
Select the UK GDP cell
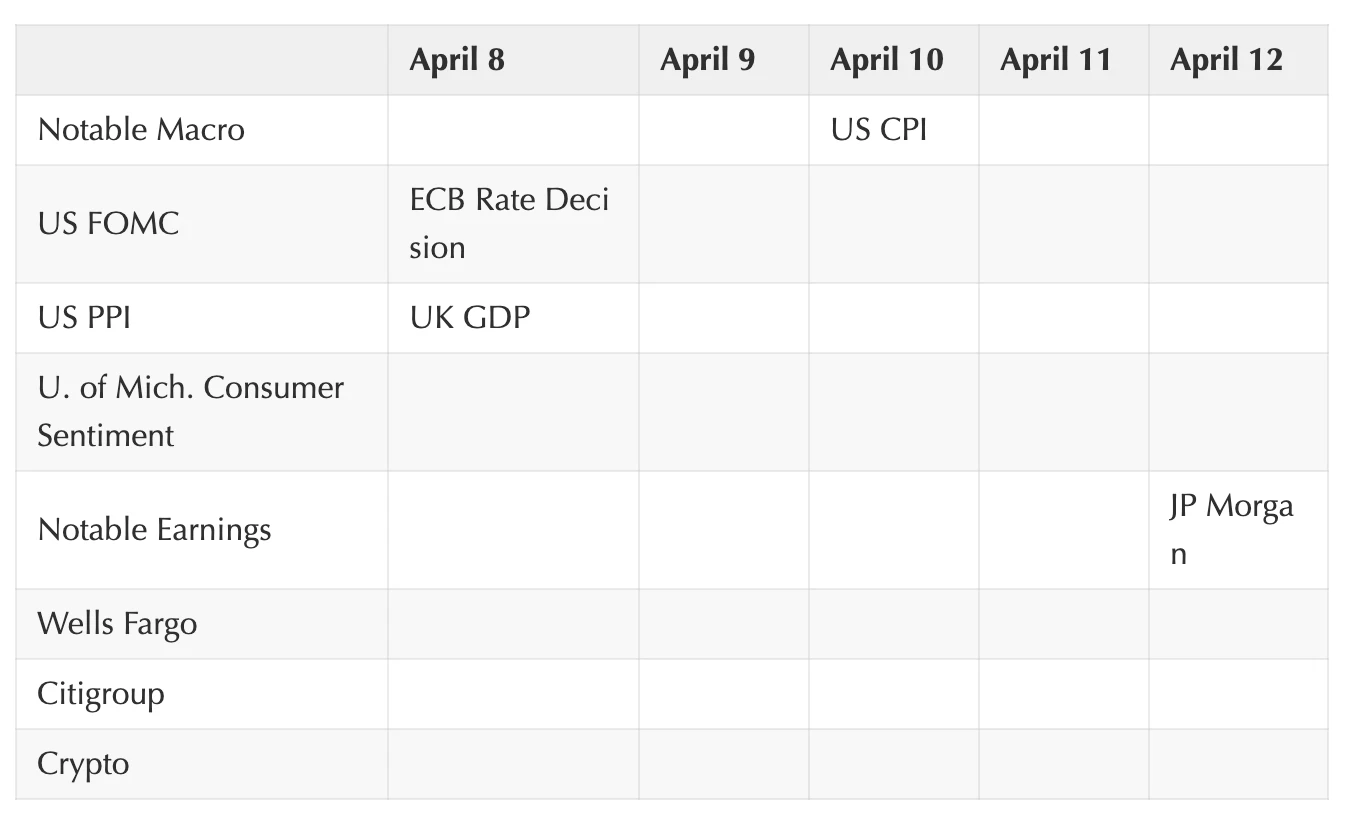tap(469, 318)
